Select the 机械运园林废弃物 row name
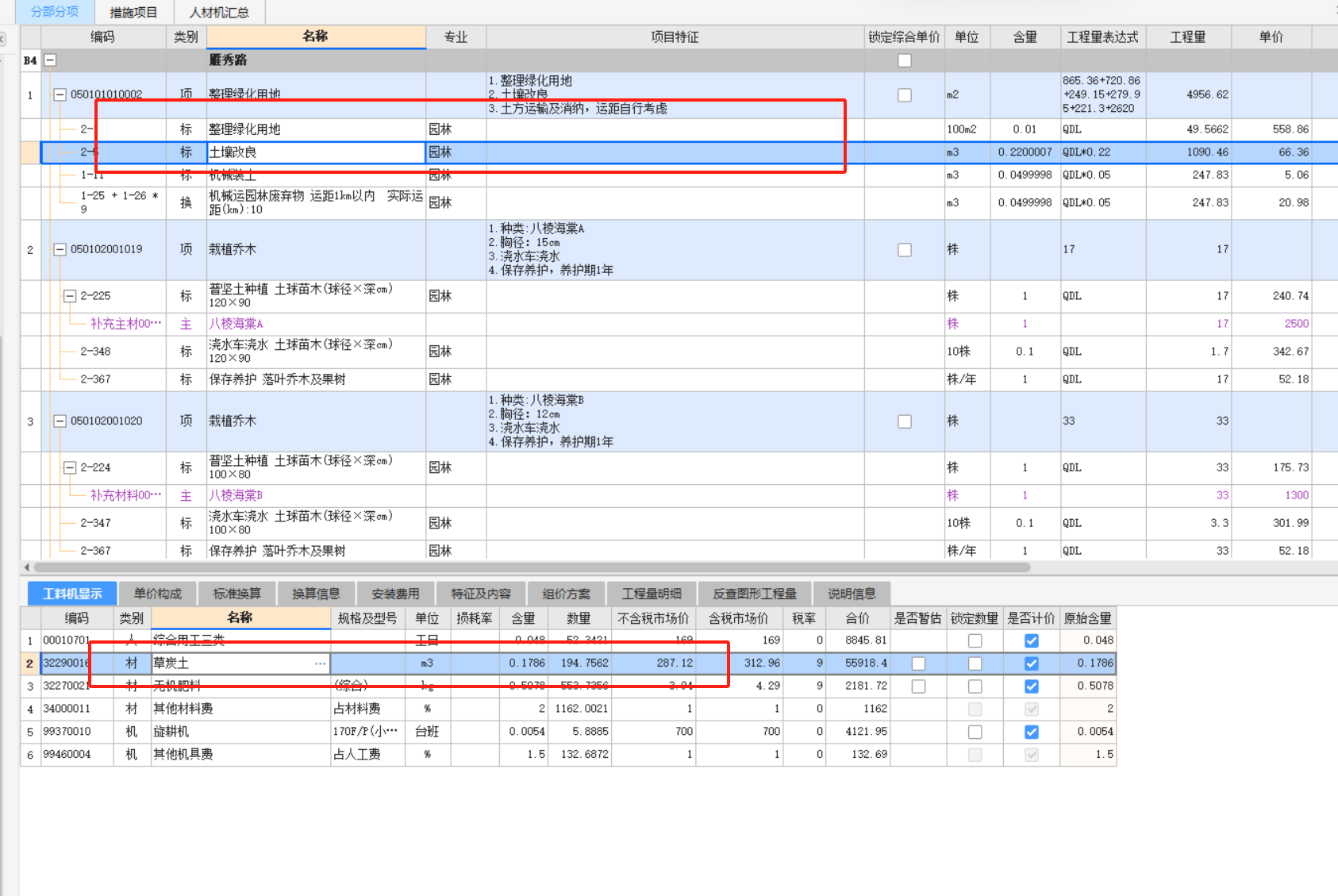 coord(316,203)
